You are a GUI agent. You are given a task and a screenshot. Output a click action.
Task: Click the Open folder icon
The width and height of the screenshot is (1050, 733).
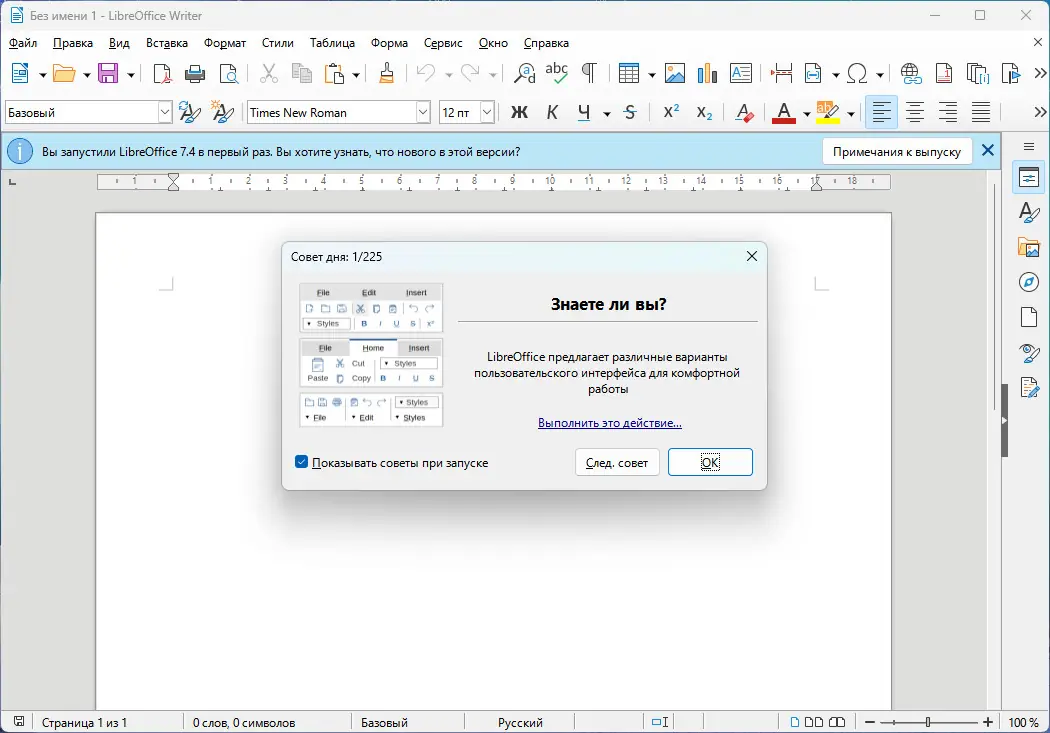pyautogui.click(x=64, y=73)
